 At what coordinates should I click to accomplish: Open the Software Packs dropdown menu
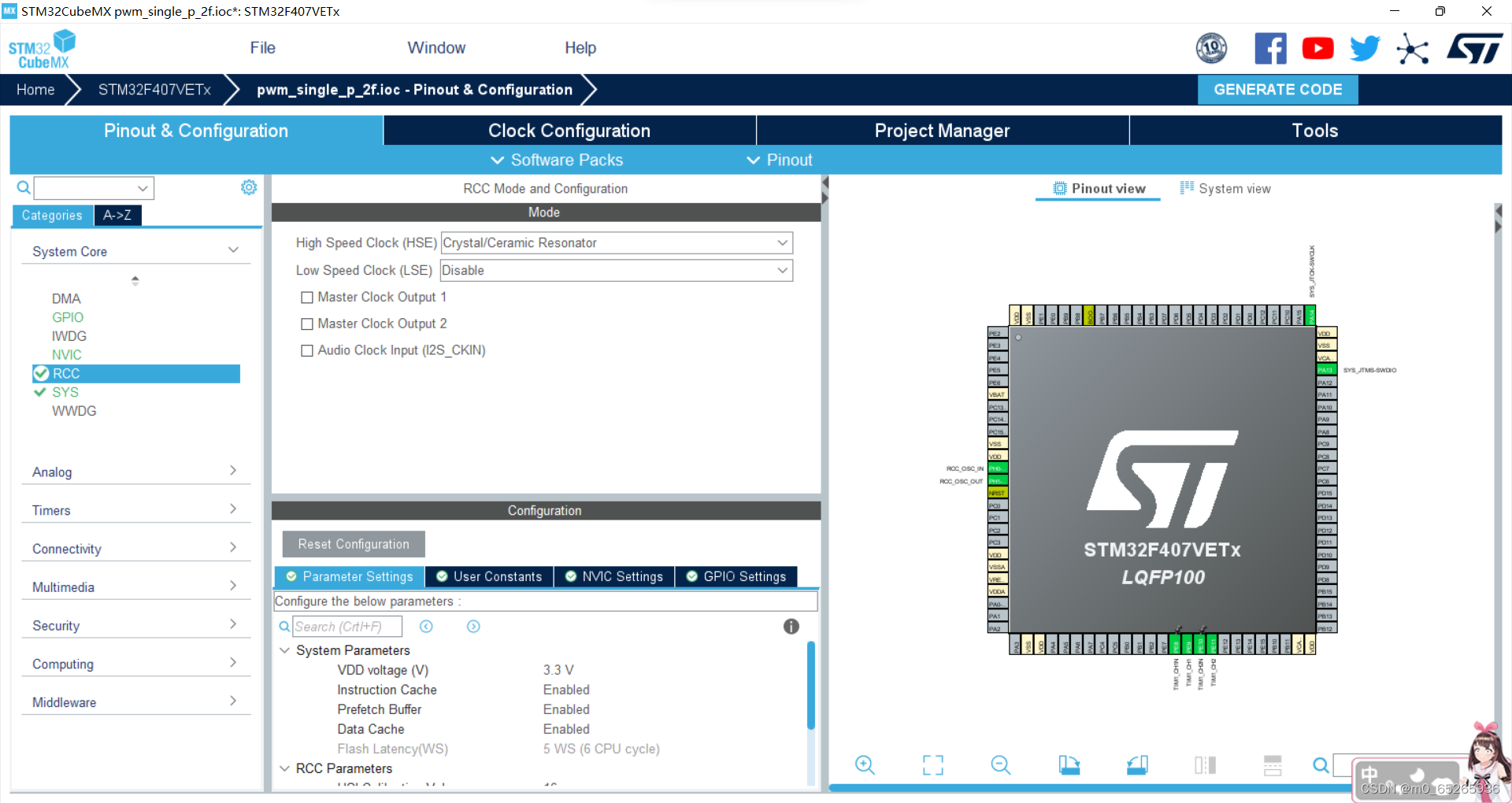(x=557, y=160)
